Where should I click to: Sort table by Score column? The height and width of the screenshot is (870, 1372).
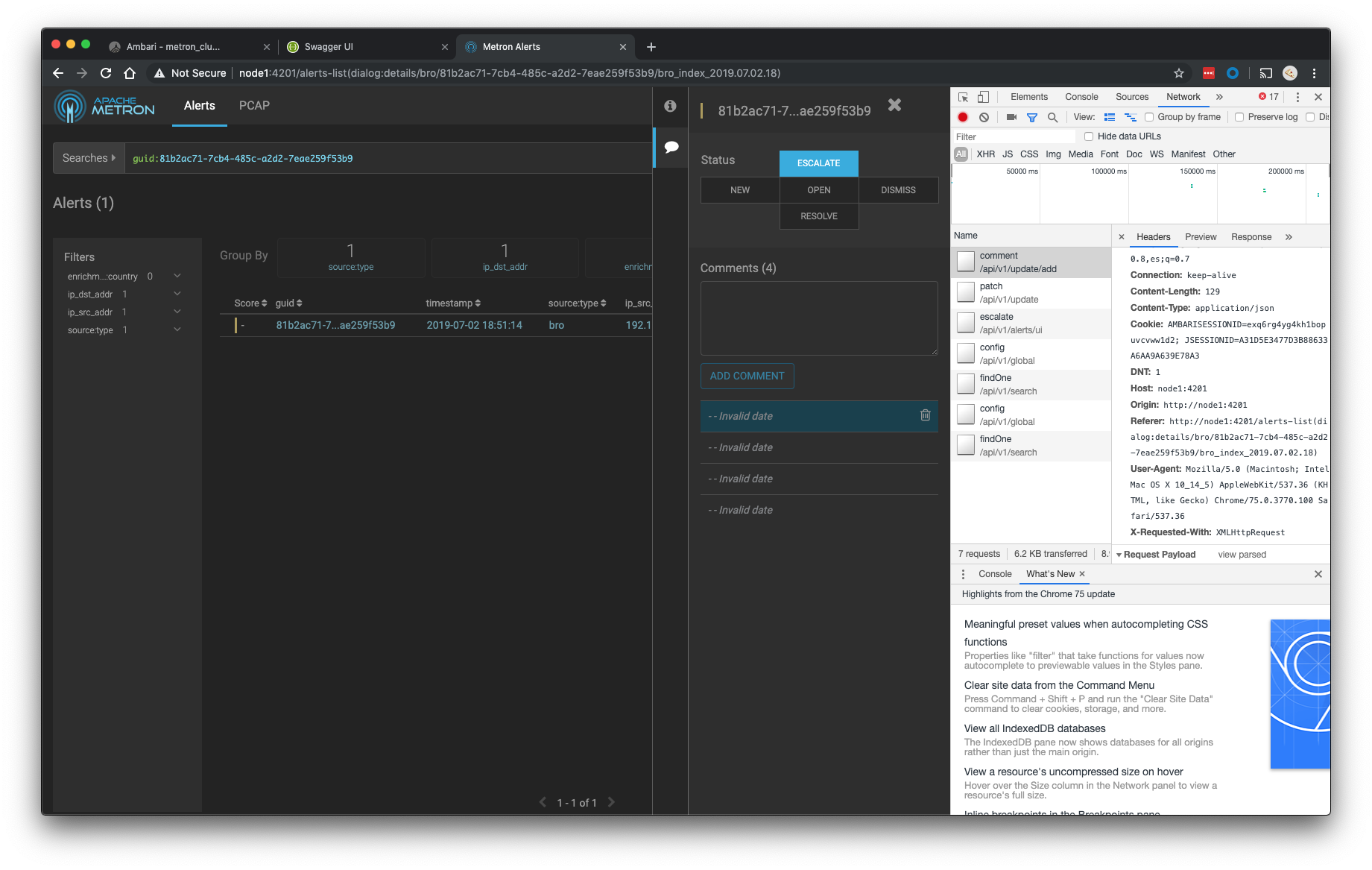pyautogui.click(x=250, y=303)
